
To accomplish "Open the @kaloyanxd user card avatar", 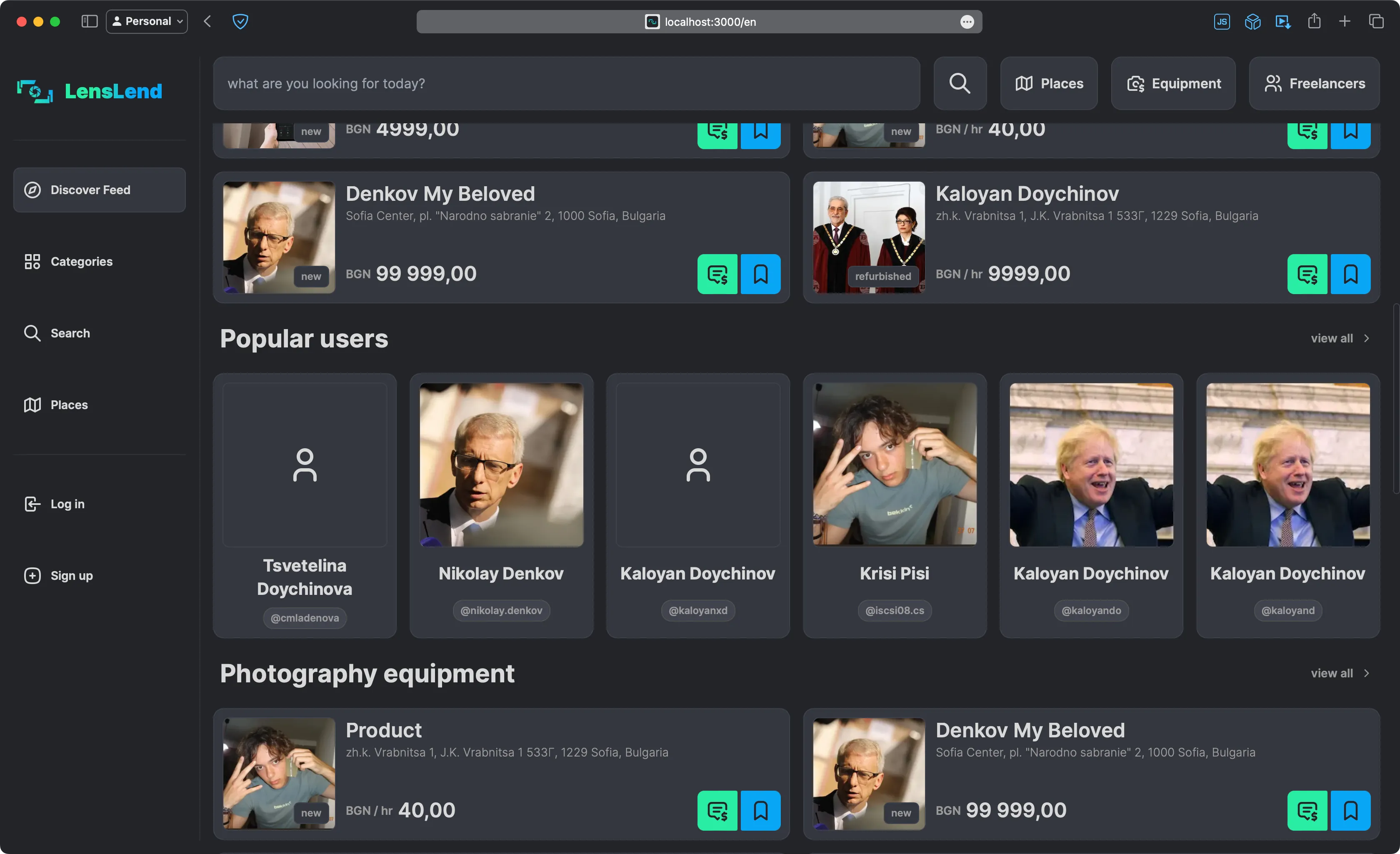I will point(698,464).
